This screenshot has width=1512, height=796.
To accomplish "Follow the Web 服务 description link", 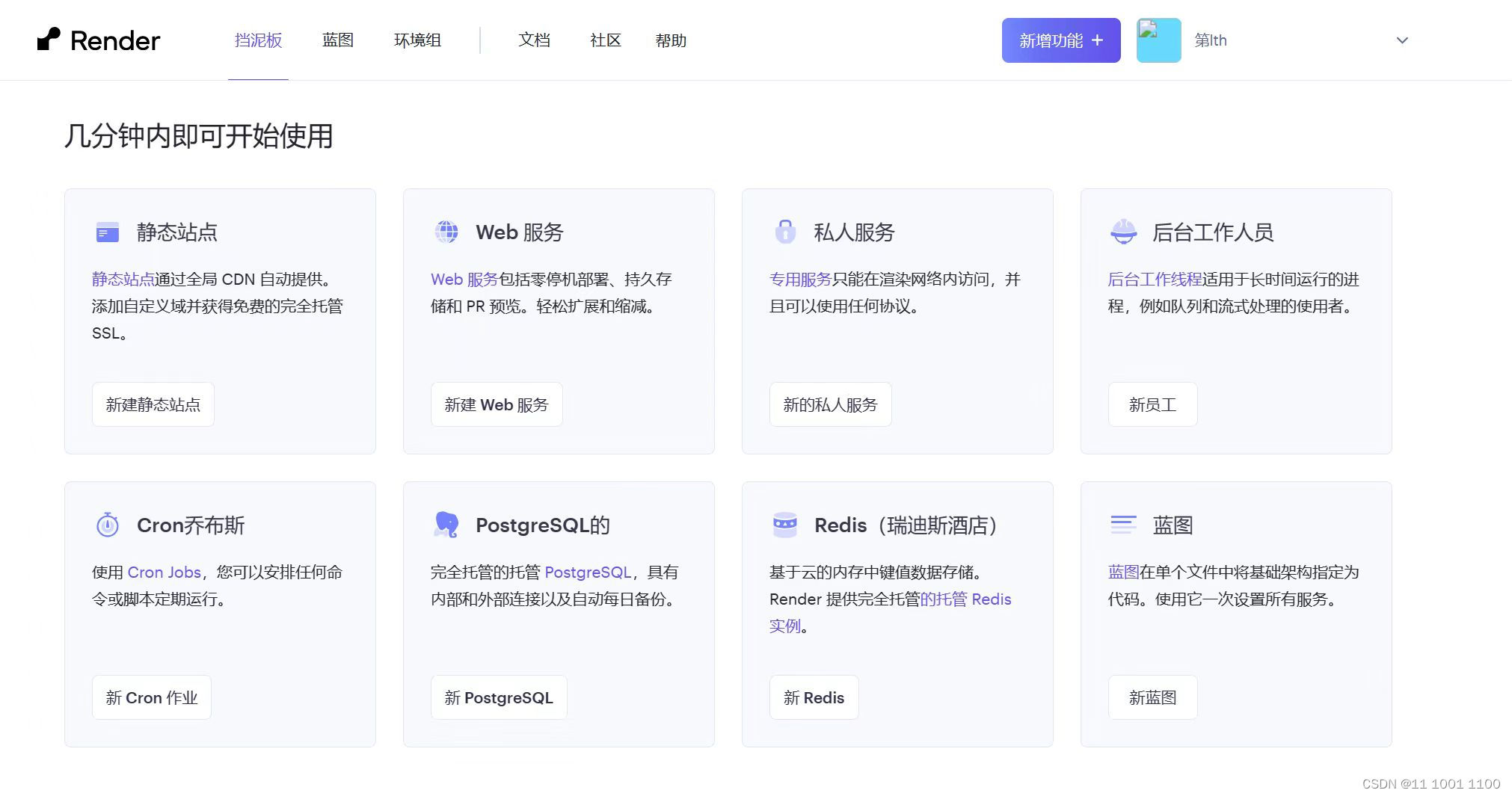I will 464,279.
